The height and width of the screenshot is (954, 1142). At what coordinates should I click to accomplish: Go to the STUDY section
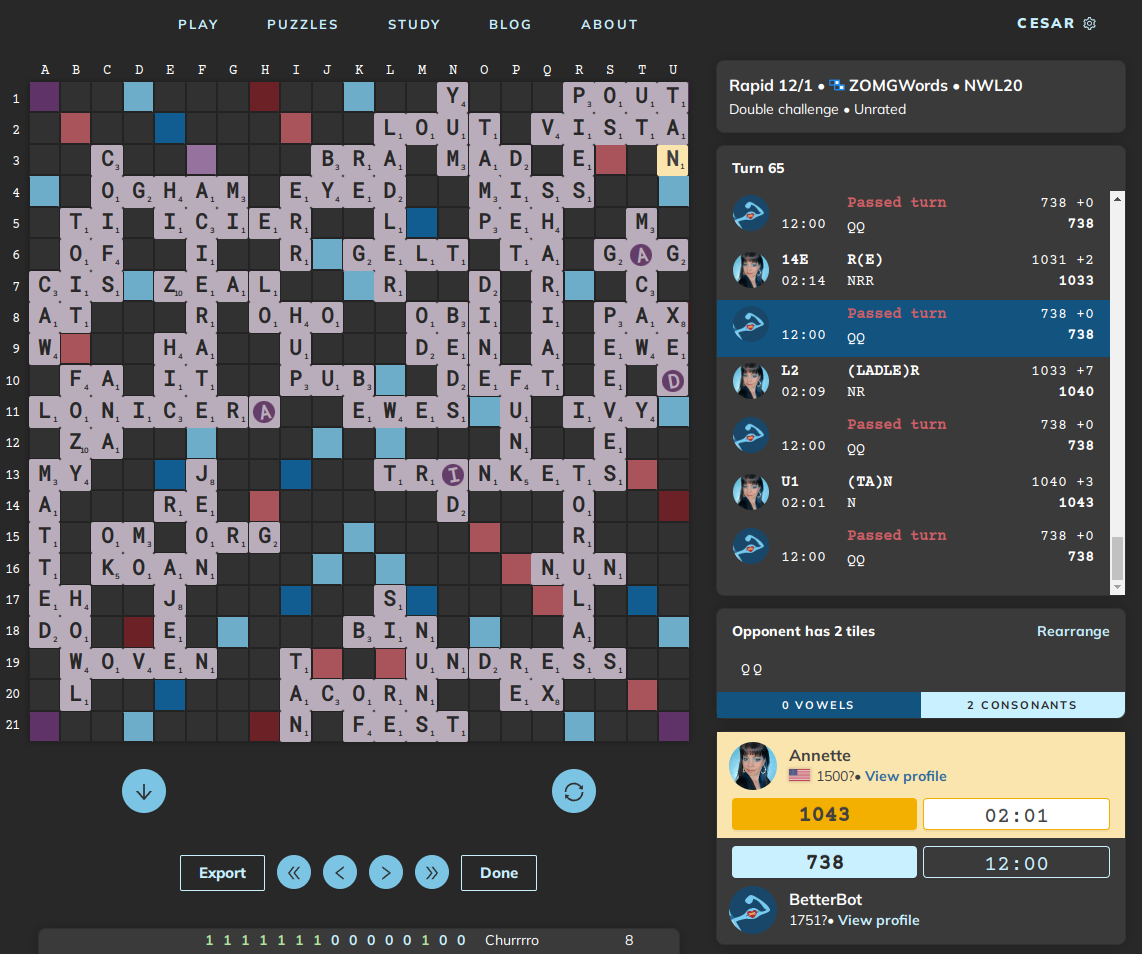point(413,24)
